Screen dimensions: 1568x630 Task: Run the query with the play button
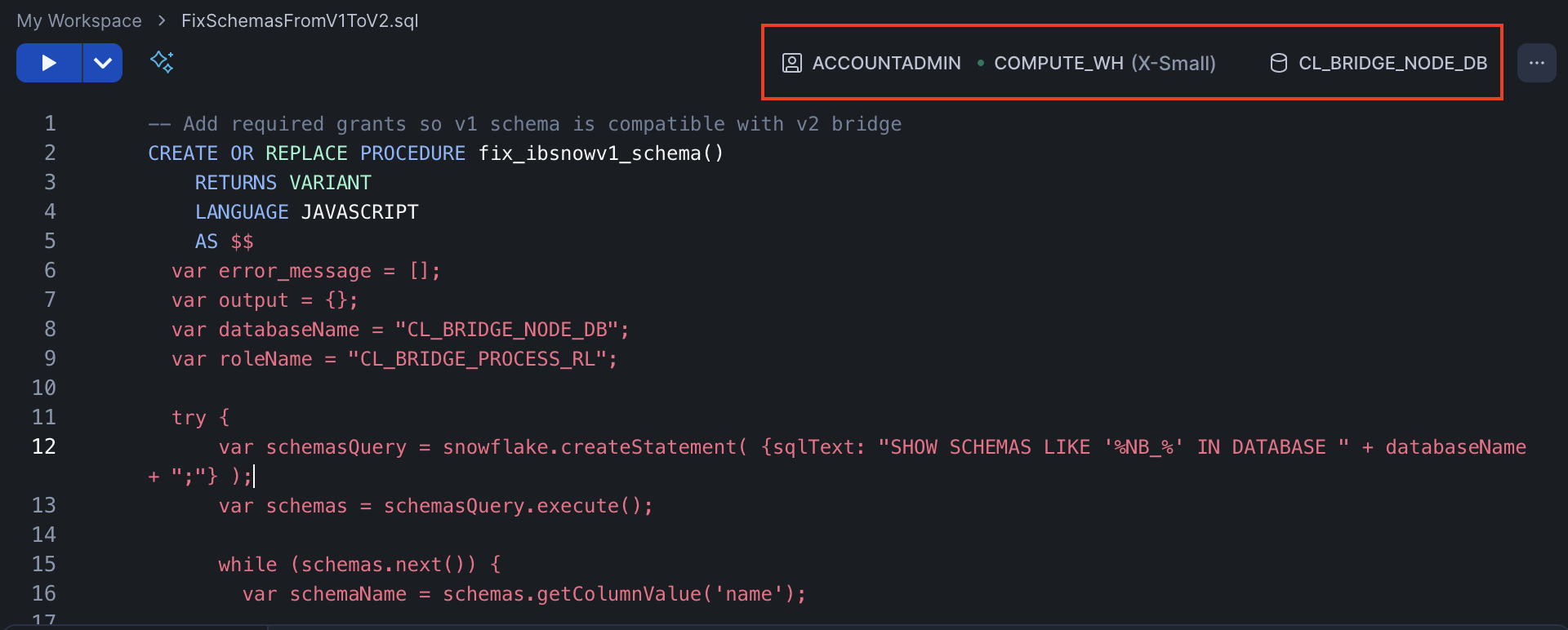[49, 63]
